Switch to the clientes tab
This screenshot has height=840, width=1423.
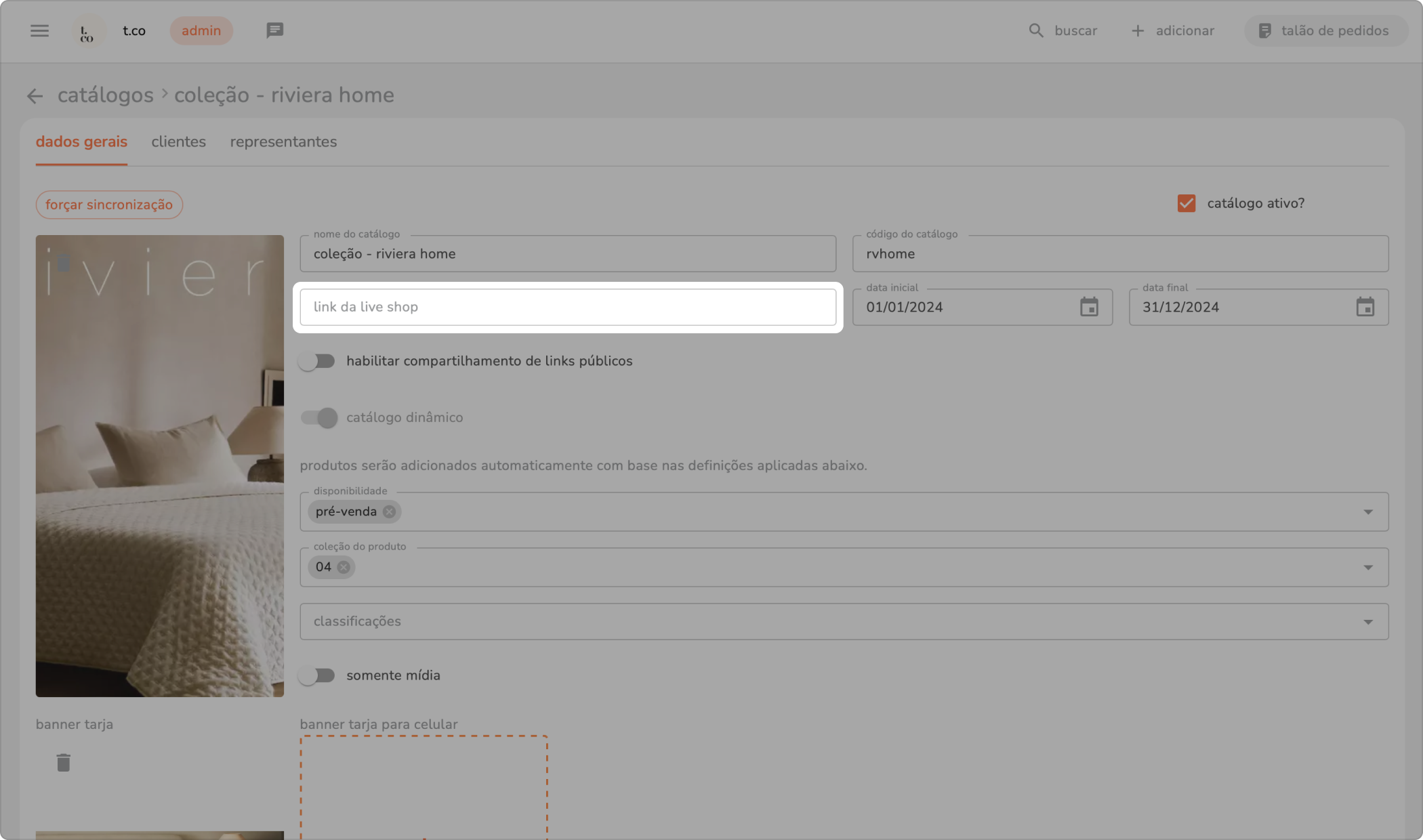(x=178, y=142)
